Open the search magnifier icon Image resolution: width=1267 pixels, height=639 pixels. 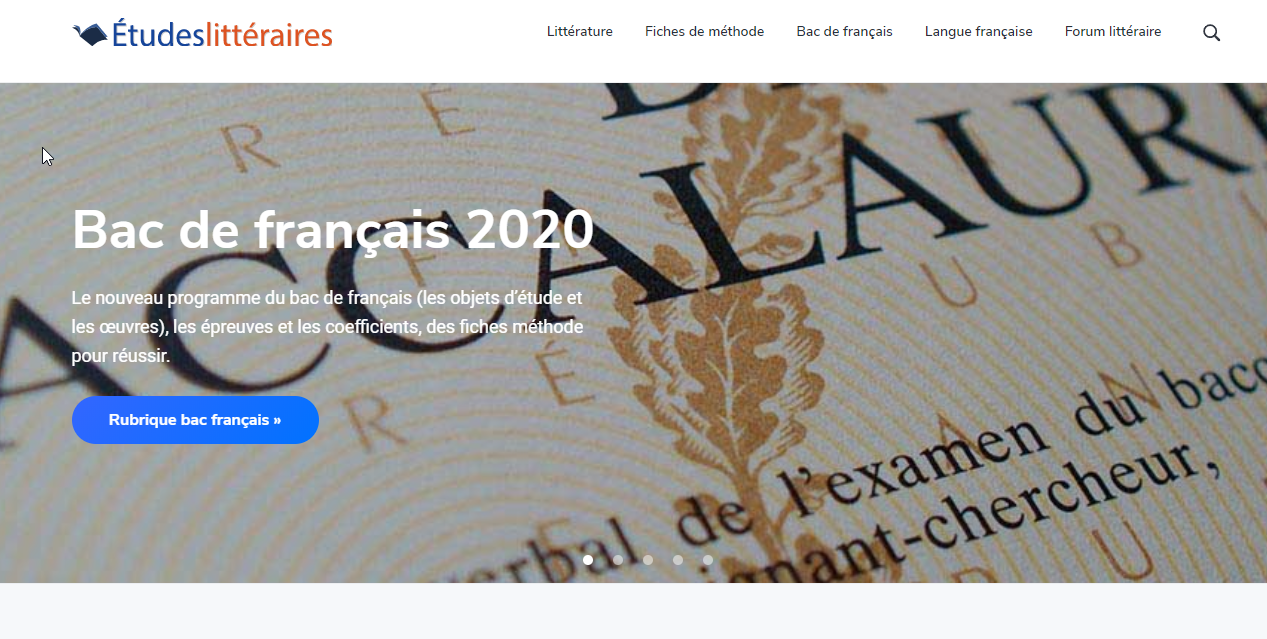pyautogui.click(x=1211, y=32)
